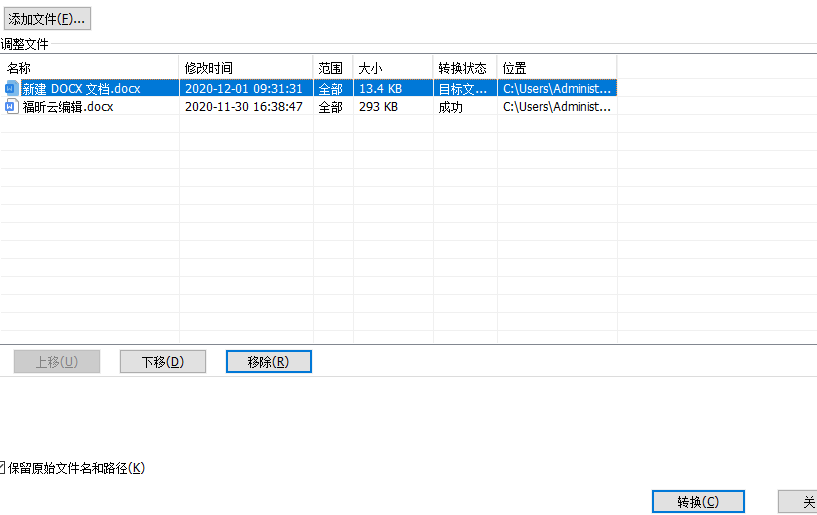Viewport: 817px width, 515px height.
Task: Click the 13.4 KB size cell
Action: pos(380,89)
